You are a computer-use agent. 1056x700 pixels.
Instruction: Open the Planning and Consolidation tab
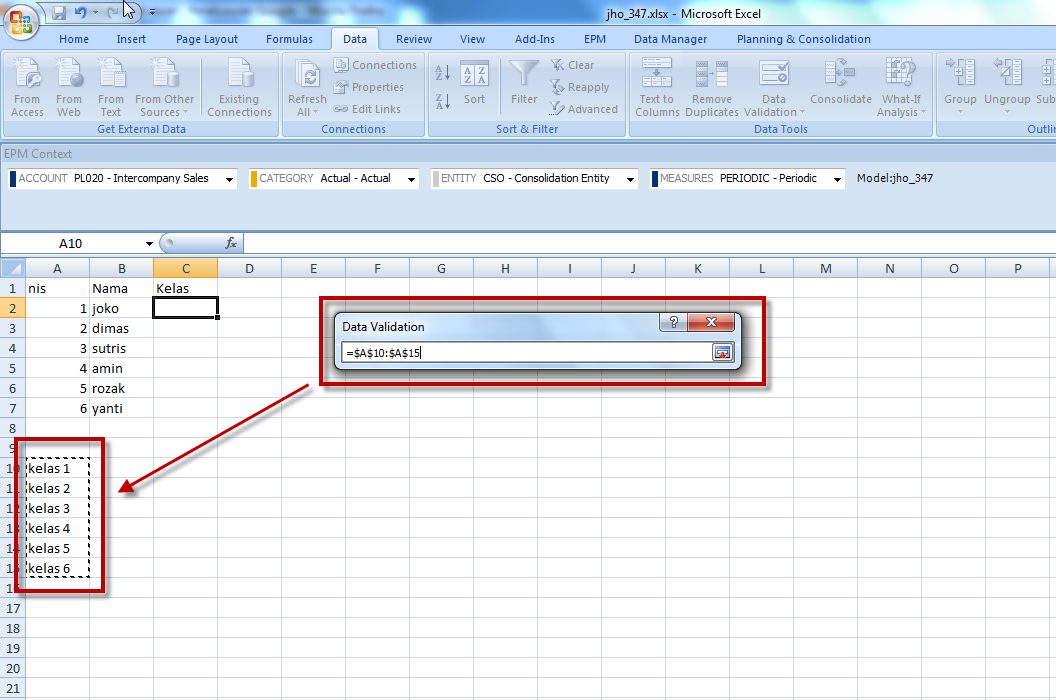click(803, 39)
